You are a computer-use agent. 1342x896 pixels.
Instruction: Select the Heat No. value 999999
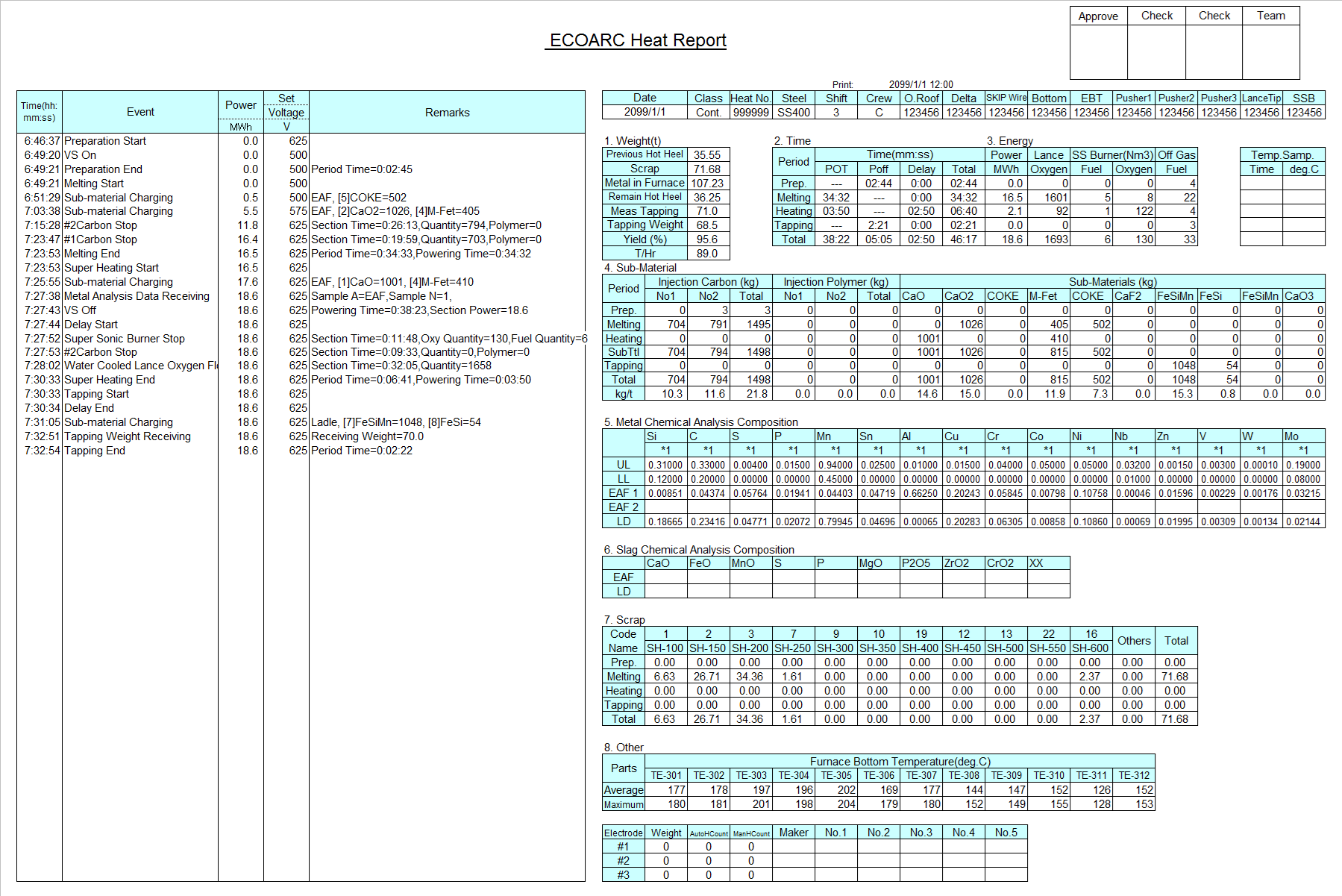751,112
